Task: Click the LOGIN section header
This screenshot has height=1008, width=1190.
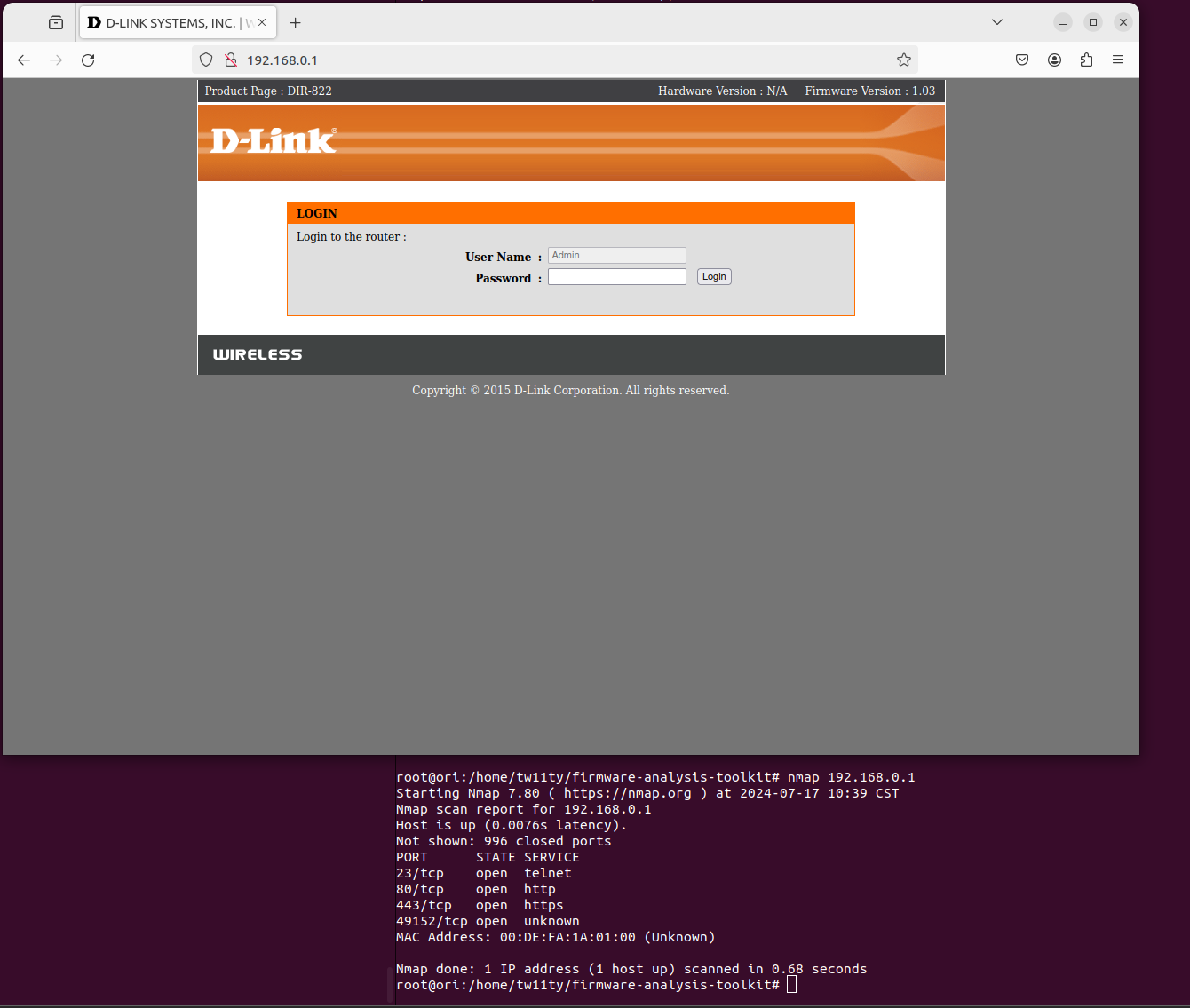Action: [571, 213]
